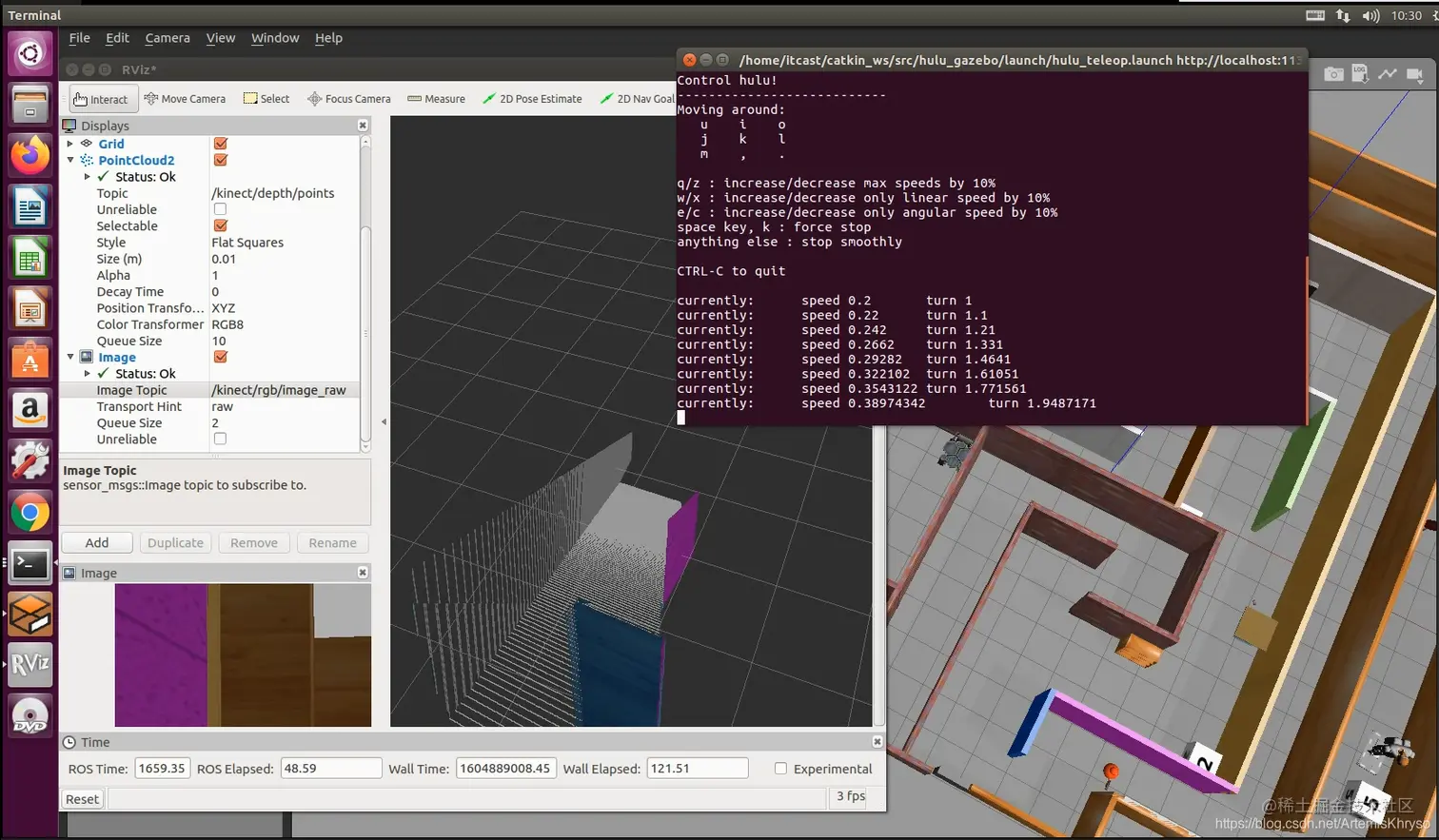
Task: Choose the 2D Nav Goal tool
Action: (x=637, y=99)
